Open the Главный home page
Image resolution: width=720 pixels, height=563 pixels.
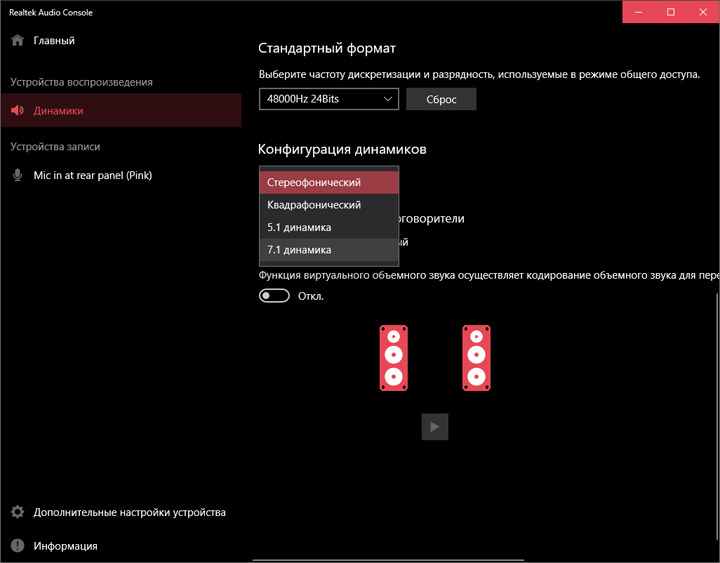[x=121, y=40]
